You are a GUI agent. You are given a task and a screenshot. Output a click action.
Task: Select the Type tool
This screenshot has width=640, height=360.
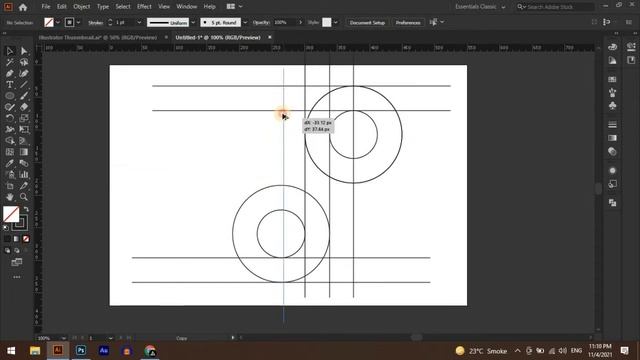[x=10, y=85]
